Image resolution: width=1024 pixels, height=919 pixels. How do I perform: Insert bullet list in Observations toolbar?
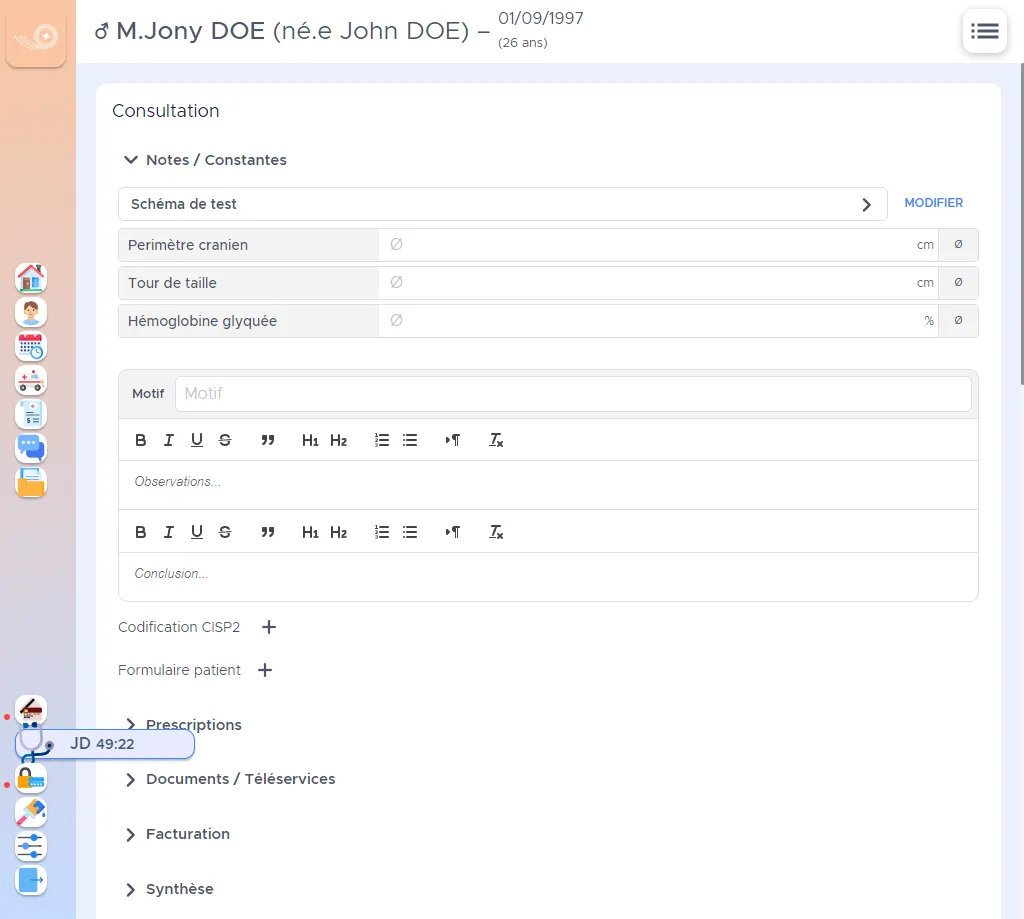410,440
